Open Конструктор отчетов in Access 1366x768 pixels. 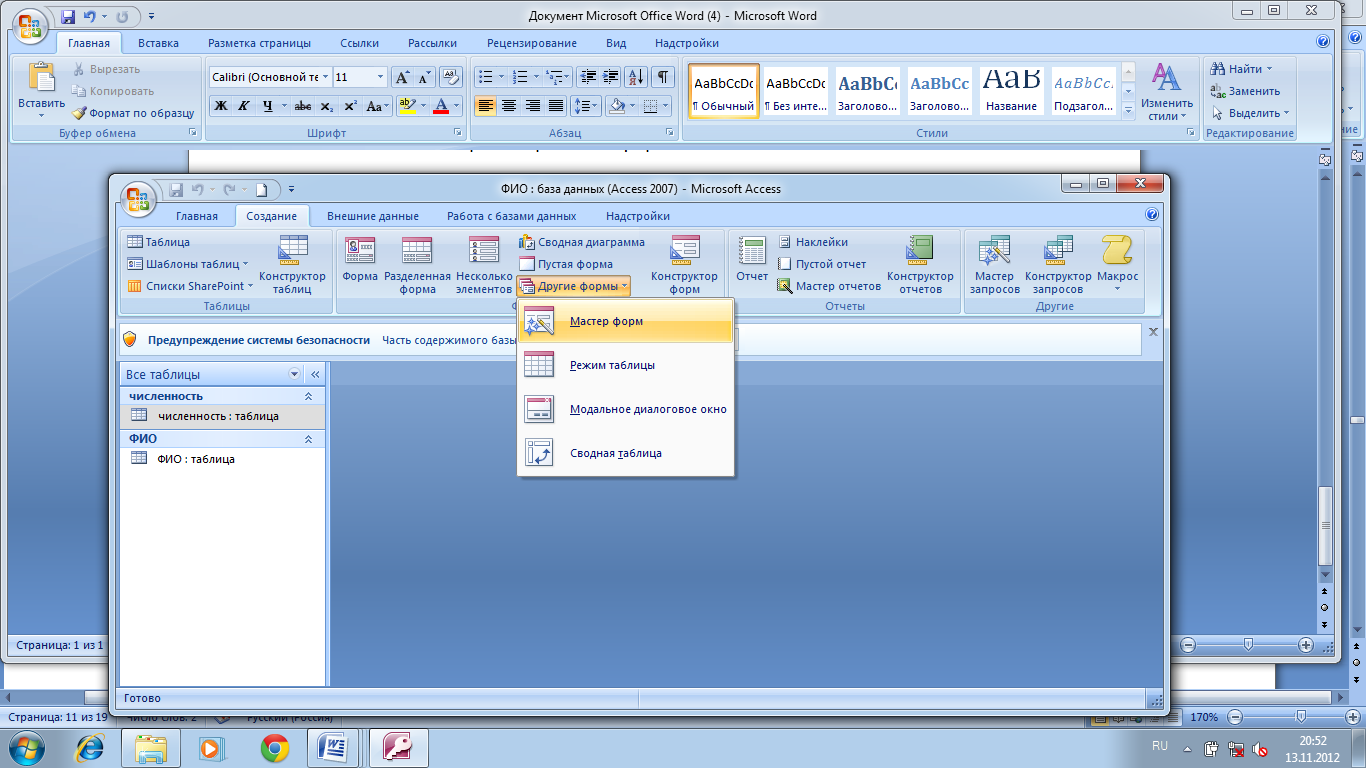(x=920, y=265)
